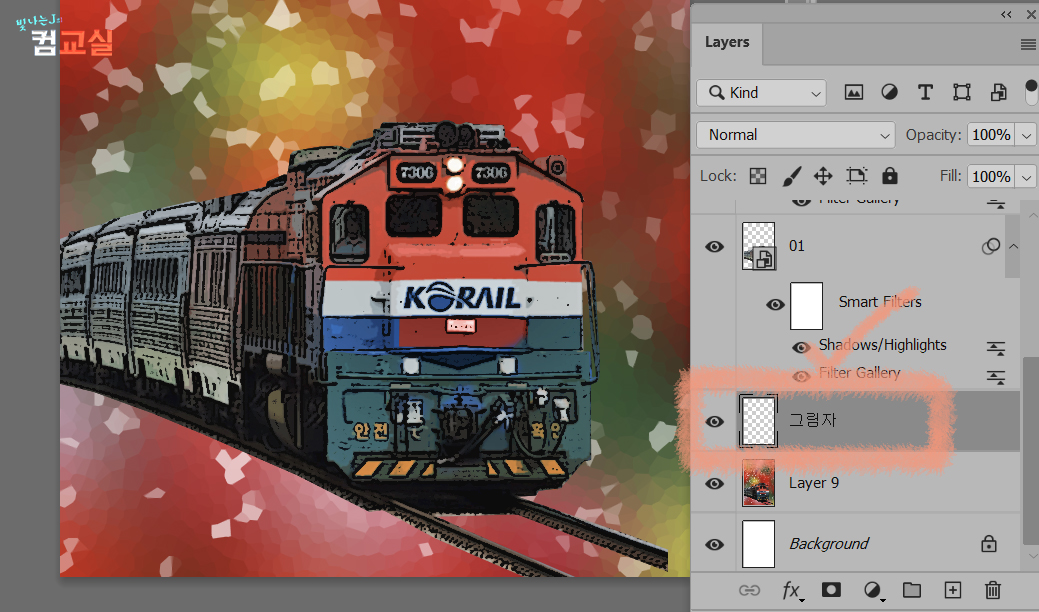Hide the Smart Filters of layer 01

tap(775, 305)
